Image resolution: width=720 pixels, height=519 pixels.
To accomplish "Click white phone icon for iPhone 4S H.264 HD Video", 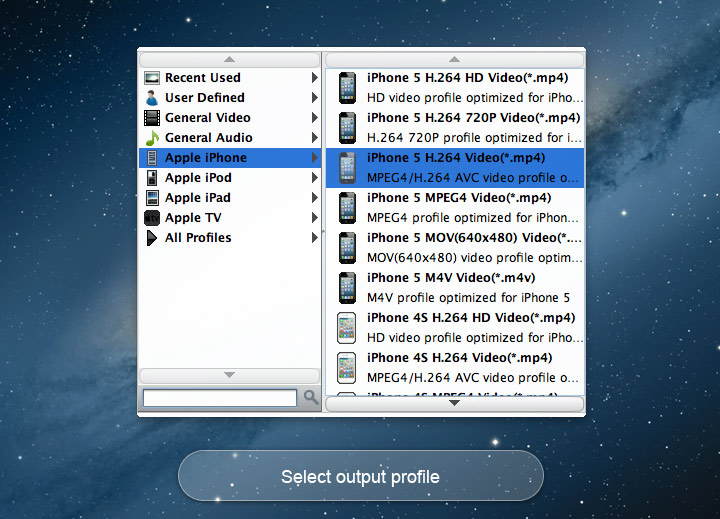I will click(x=347, y=327).
